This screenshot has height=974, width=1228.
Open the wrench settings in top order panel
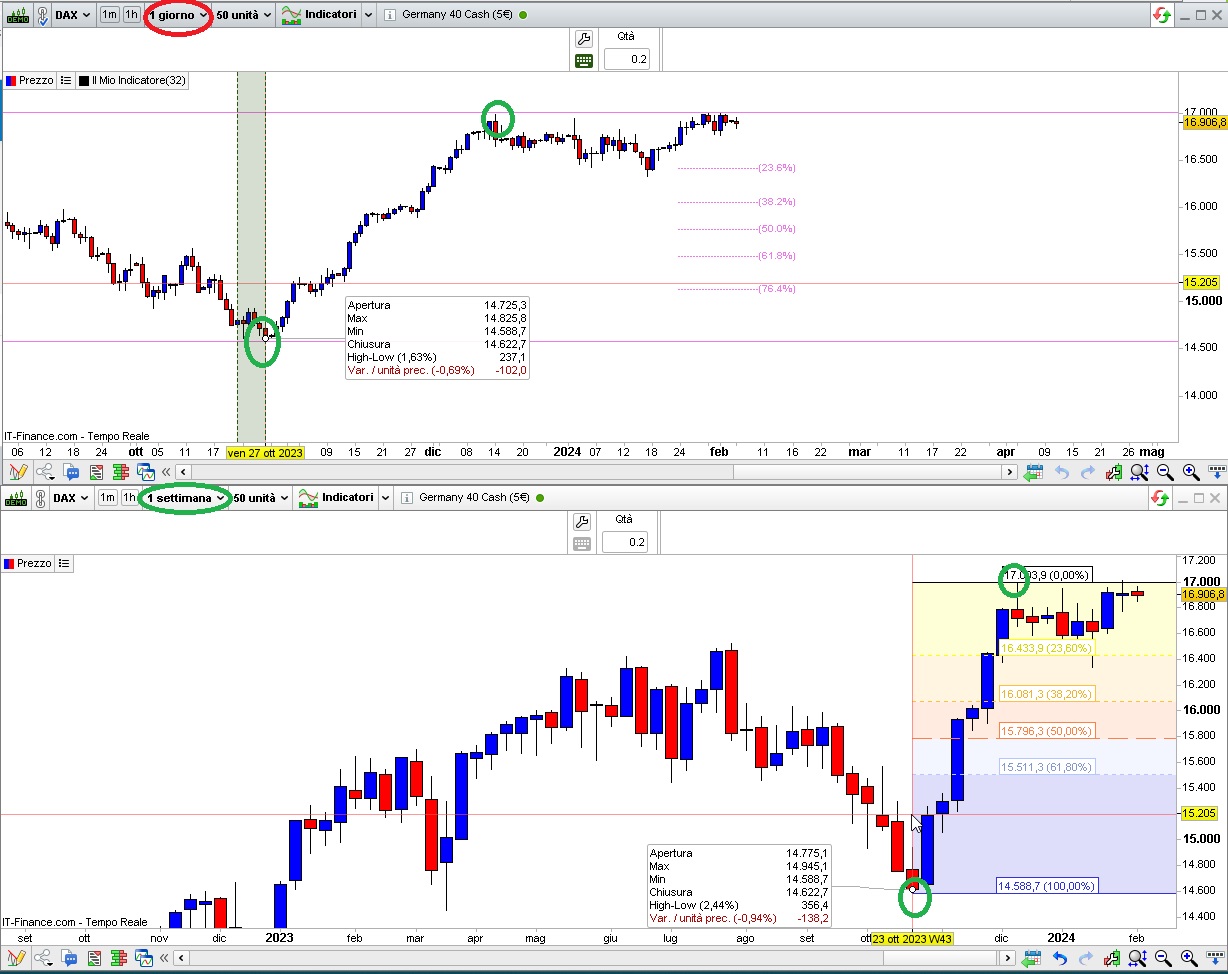(x=585, y=39)
